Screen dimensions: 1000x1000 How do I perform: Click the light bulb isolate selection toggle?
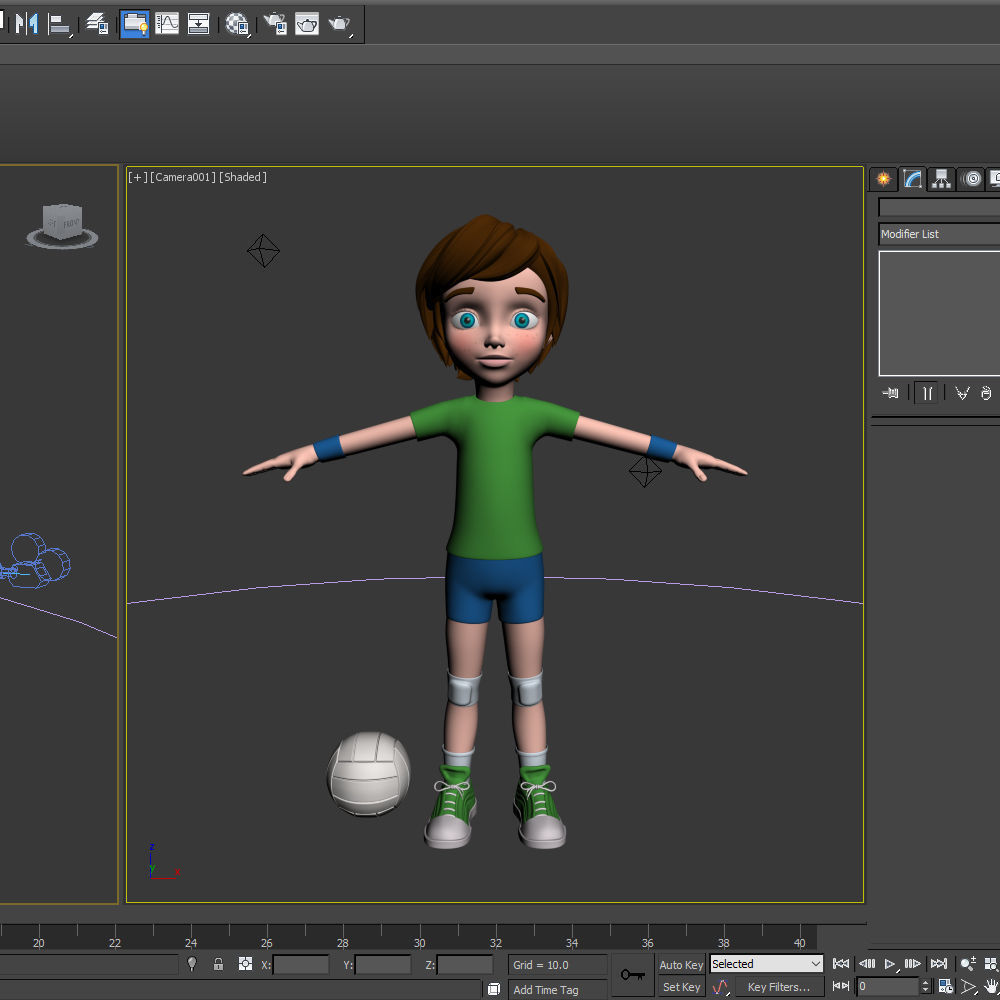(191, 964)
